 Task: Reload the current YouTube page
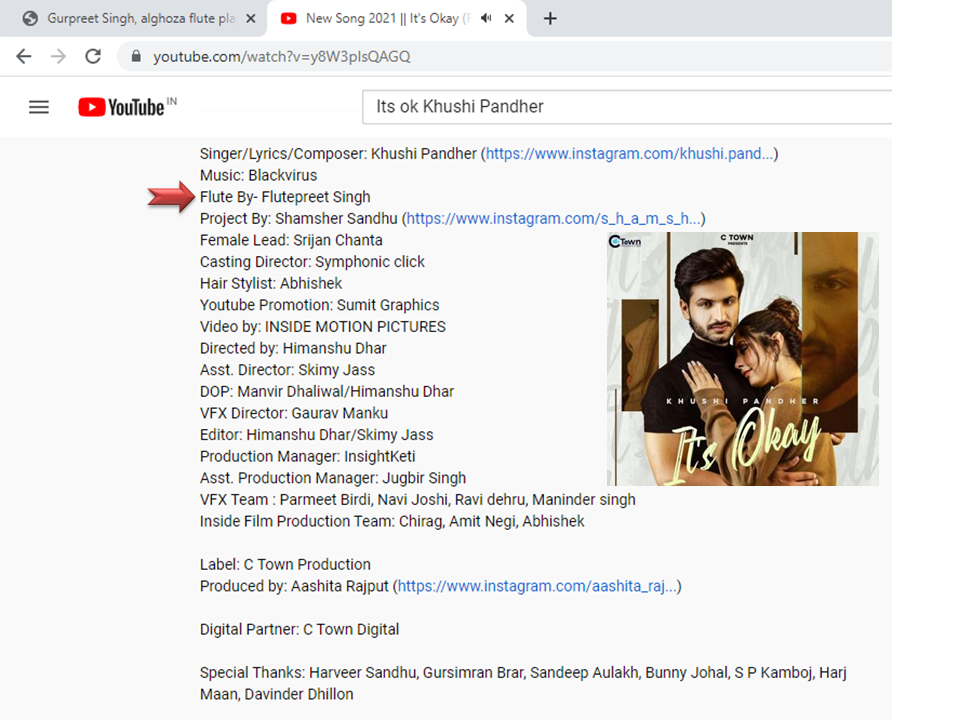point(93,57)
